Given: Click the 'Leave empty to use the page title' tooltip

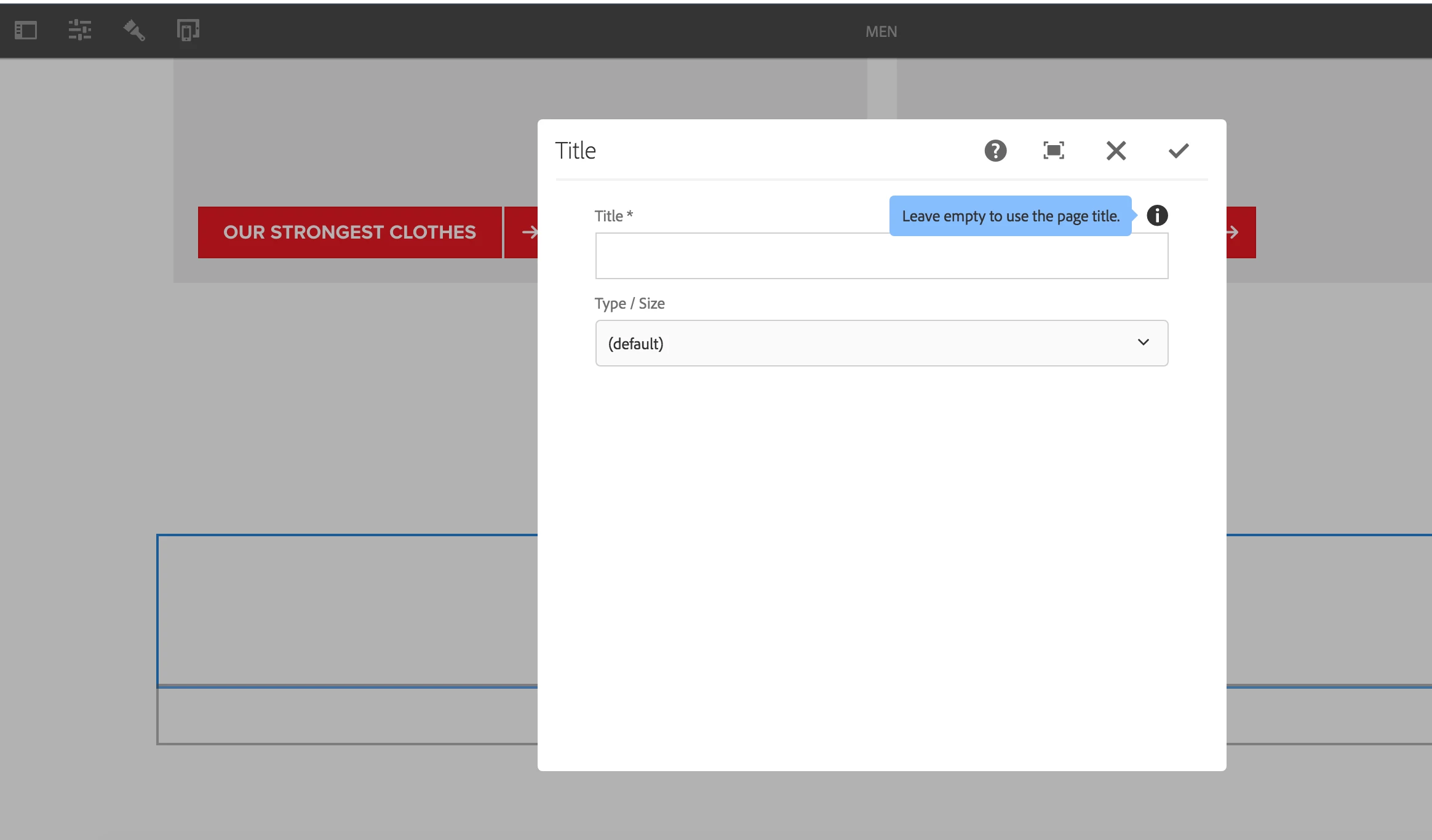Looking at the screenshot, I should tap(1010, 216).
